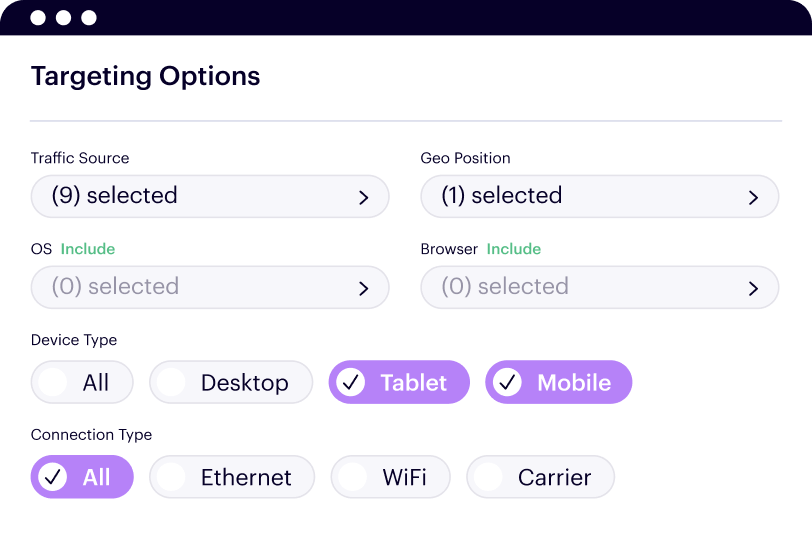This screenshot has height=538, width=812.
Task: Click the checkmark icon on Tablet
Action: (x=351, y=382)
